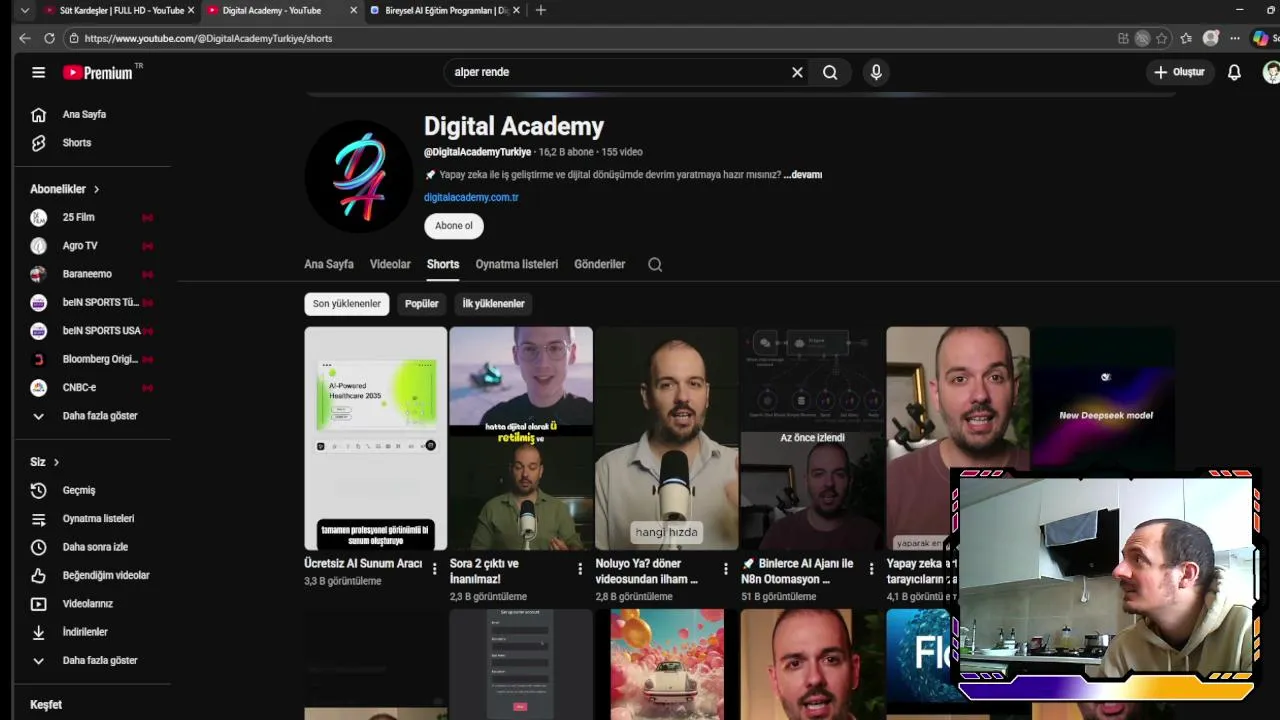Switch to the Gönderiler tab
This screenshot has width=1280, height=720.
point(600,264)
